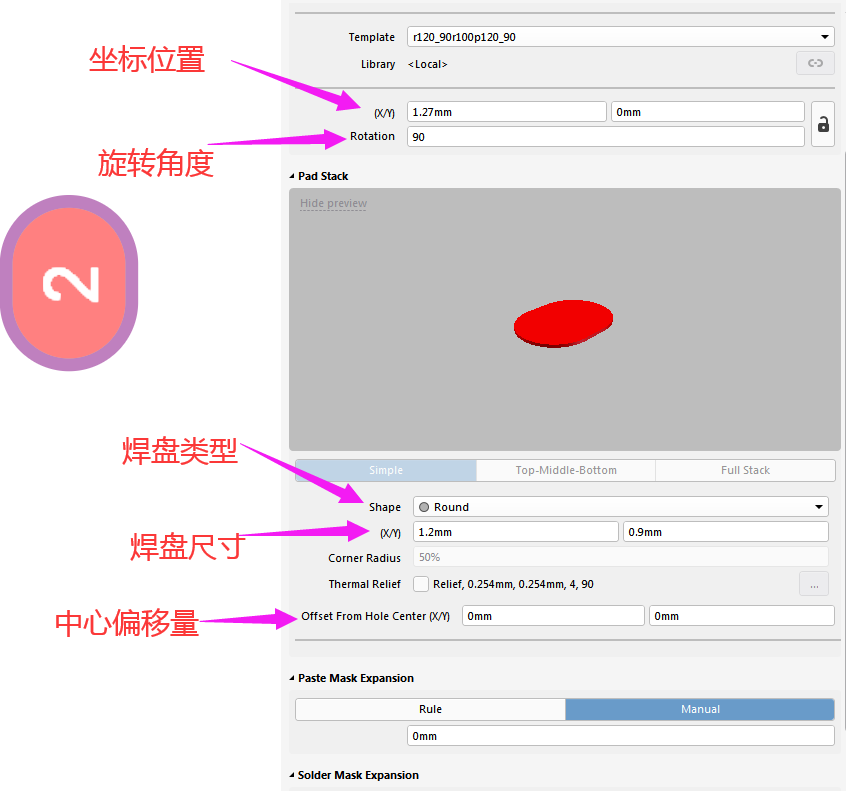Switch to the Full Stack tab
The image size is (846, 791).
(x=745, y=470)
